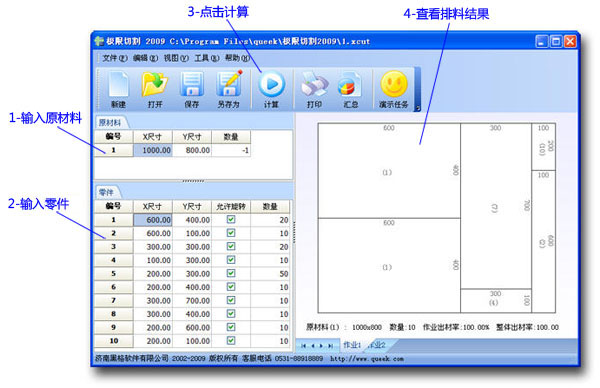Screen dimensions: 600x388
Task: Maximize the 极限切割 window
Action: coord(556,41)
